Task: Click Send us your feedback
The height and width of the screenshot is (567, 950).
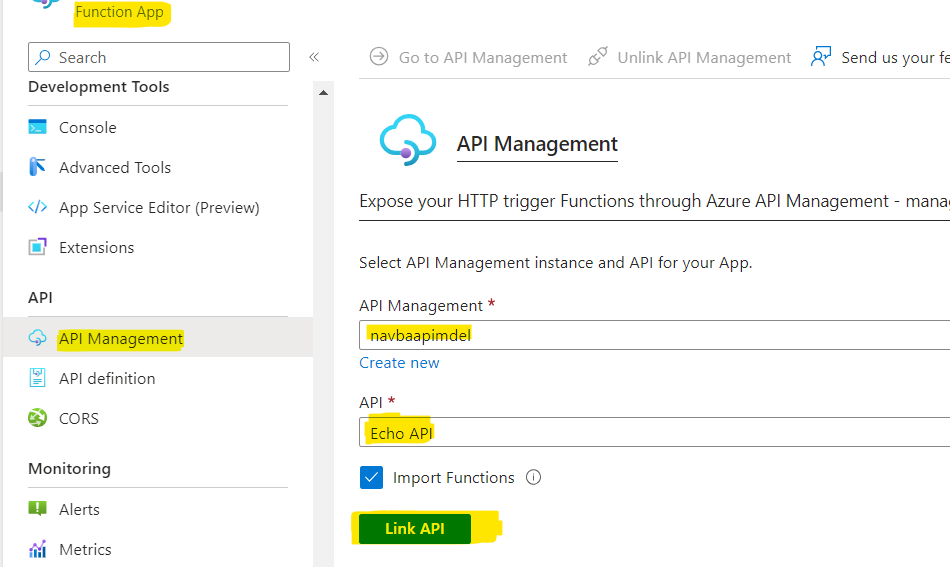Action: pos(880,57)
